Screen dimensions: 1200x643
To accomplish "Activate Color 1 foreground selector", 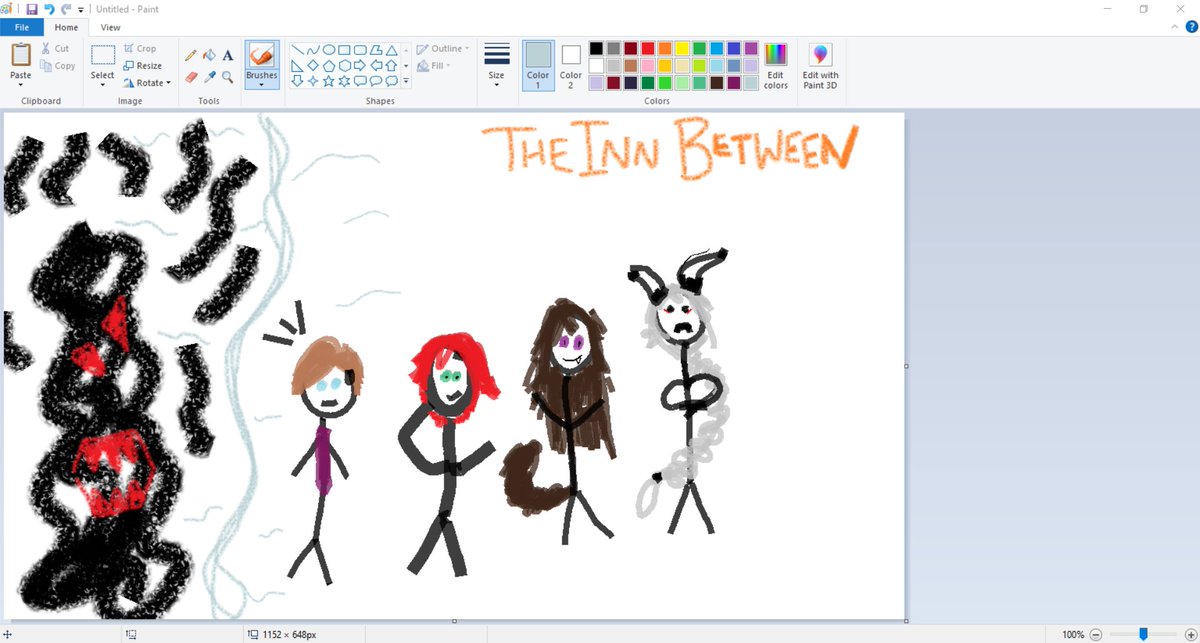I will (x=538, y=66).
